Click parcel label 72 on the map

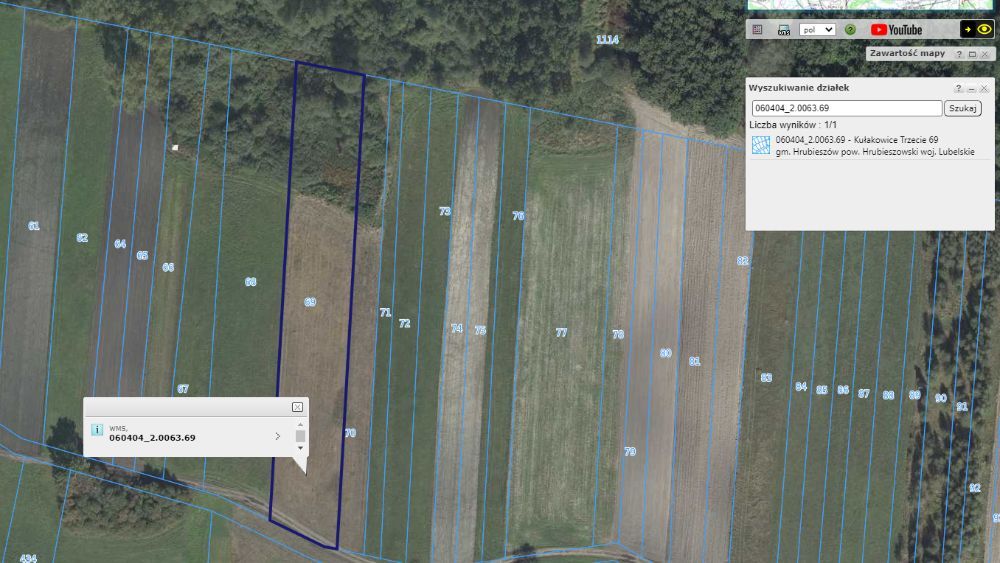[x=404, y=324]
